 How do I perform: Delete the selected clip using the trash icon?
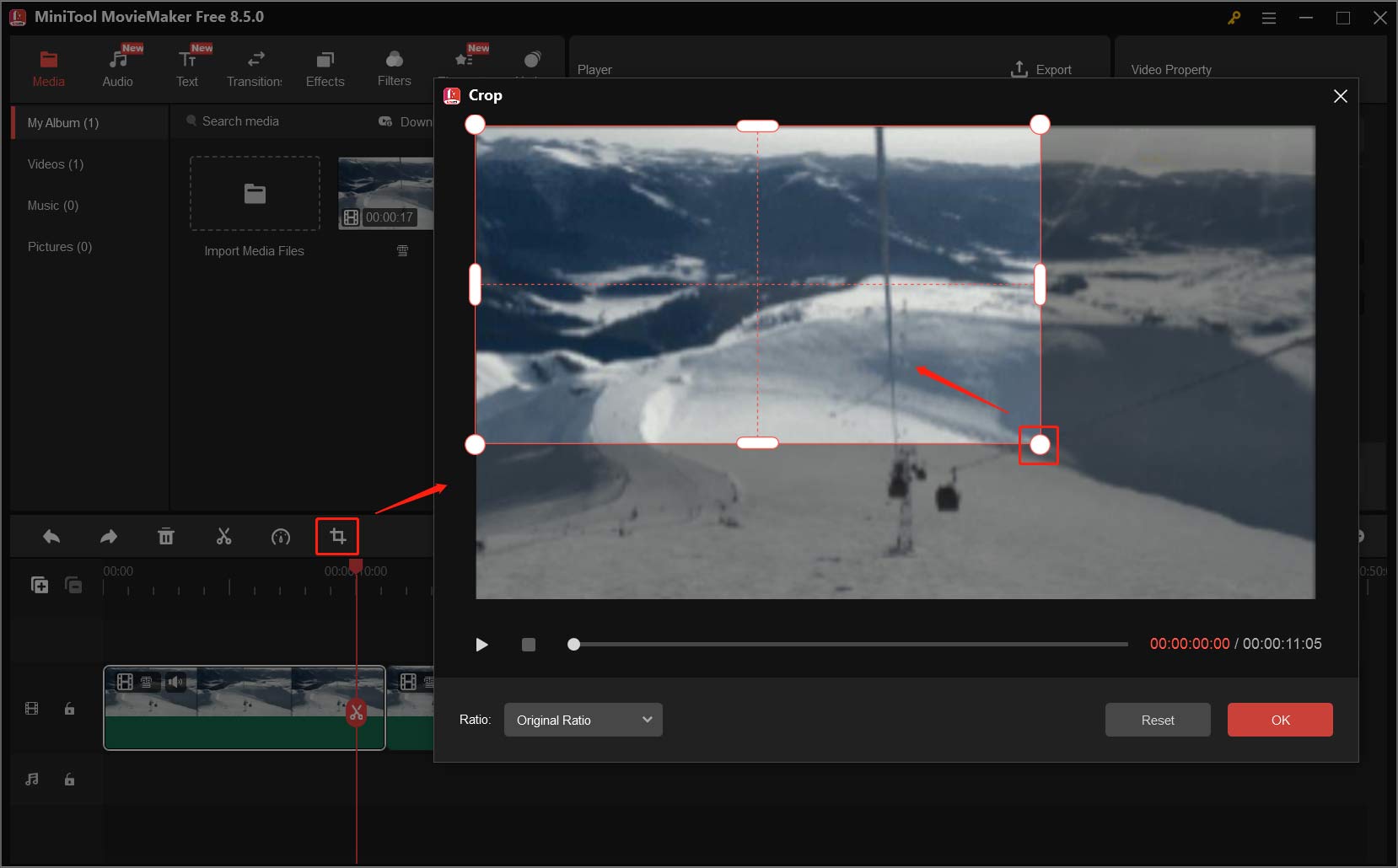[166, 536]
